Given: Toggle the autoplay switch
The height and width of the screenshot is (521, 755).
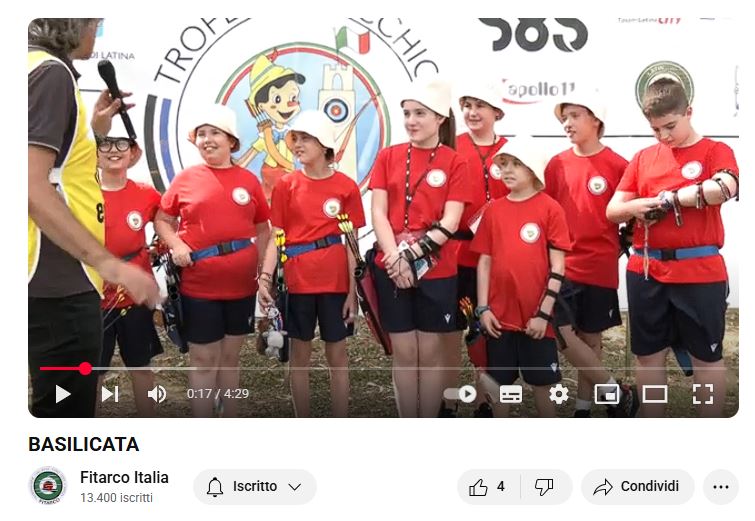Looking at the screenshot, I should click(x=461, y=394).
